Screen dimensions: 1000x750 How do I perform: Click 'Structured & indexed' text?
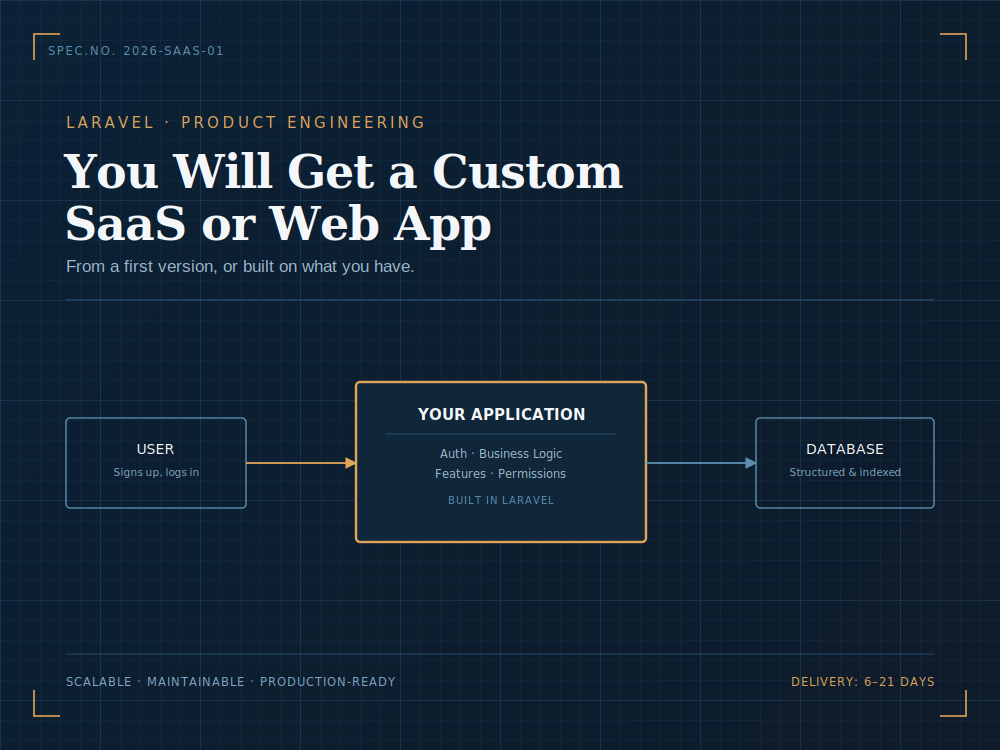click(x=845, y=473)
